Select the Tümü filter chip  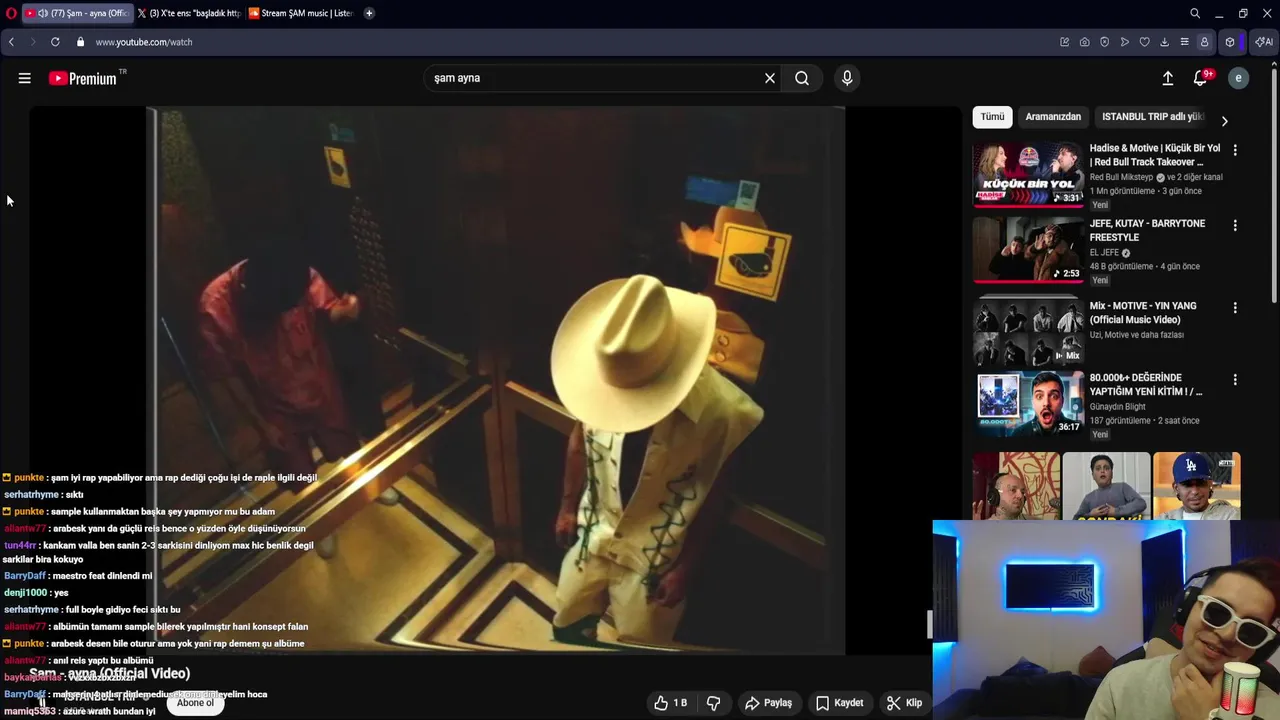click(992, 117)
